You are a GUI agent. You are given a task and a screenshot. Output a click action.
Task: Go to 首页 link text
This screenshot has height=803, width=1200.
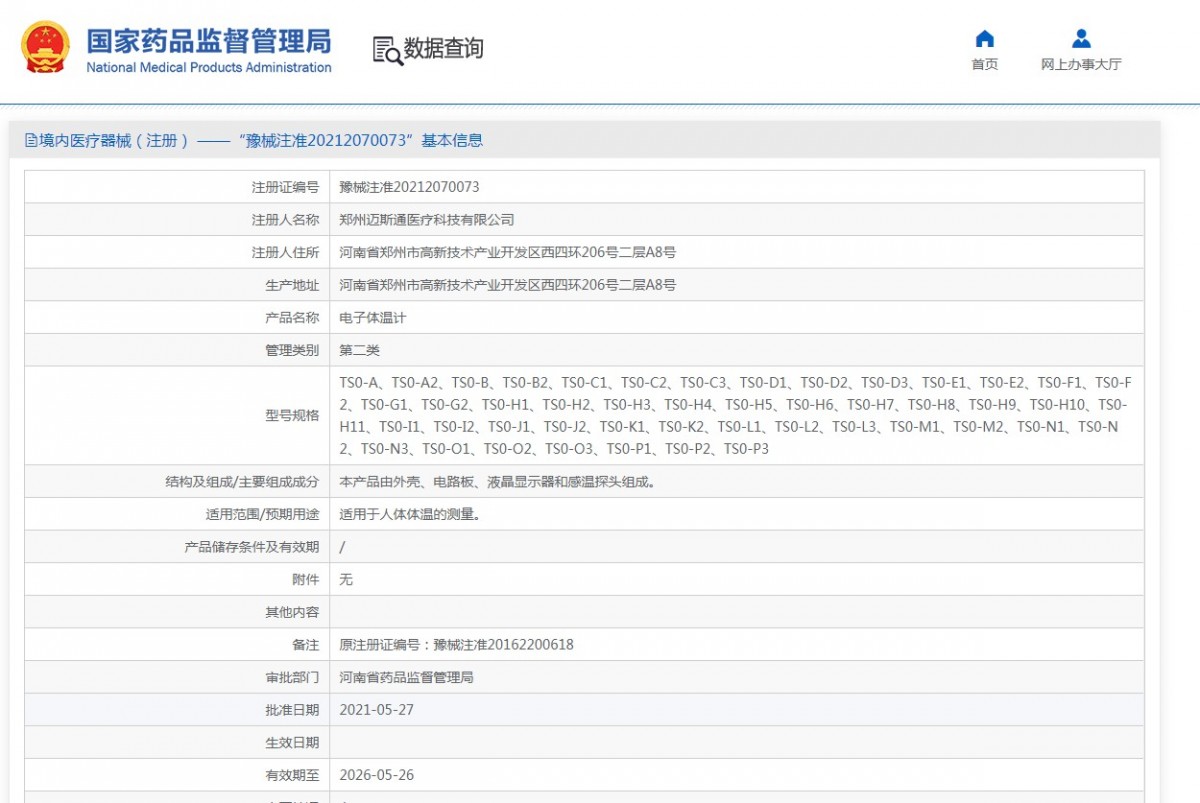click(x=985, y=64)
